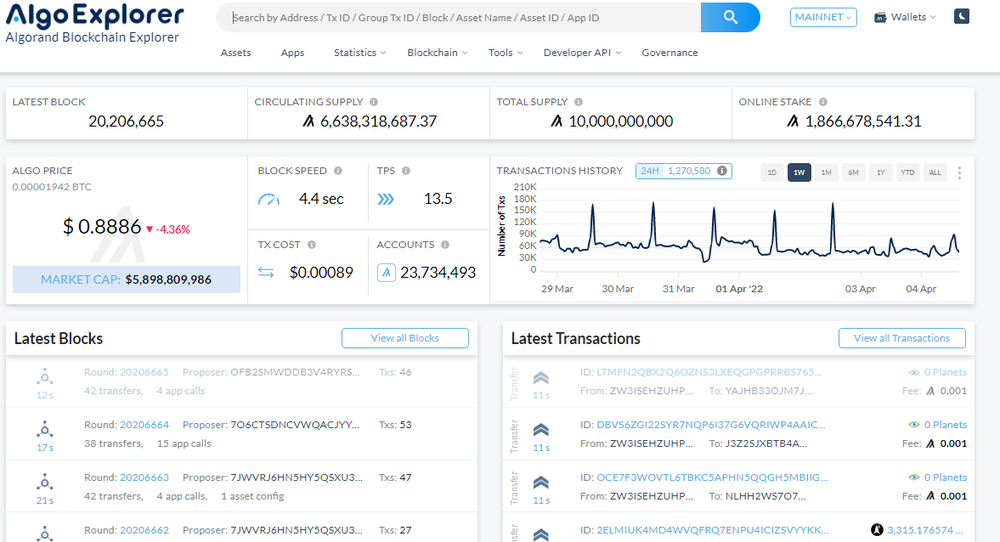Click block icon for round 20206664
Screen dimensions: 1000x542
click(x=45, y=429)
